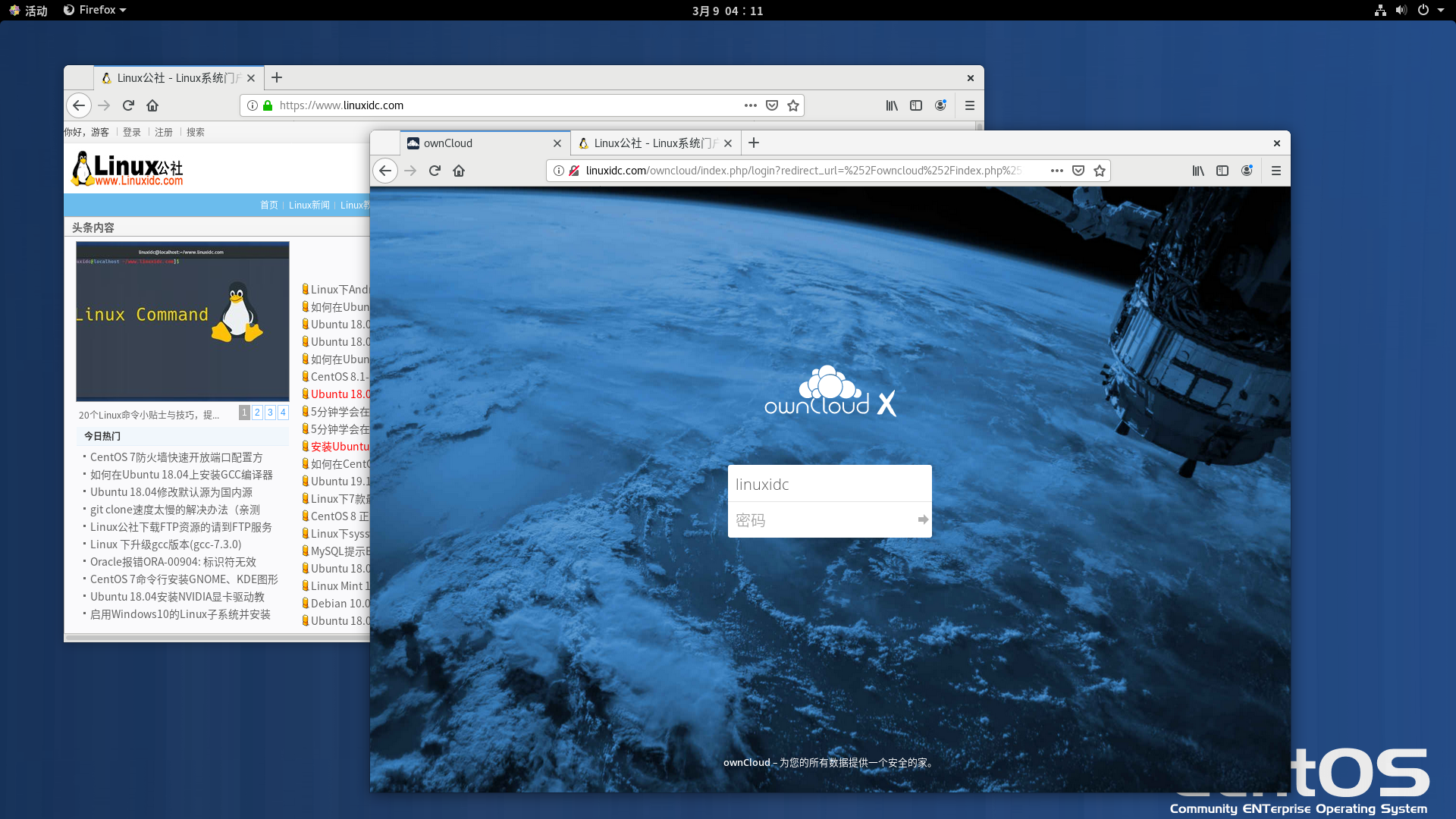Image resolution: width=1456 pixels, height=819 pixels.
Task: Select Linux公社 tab in rear window
Action: 179,78
